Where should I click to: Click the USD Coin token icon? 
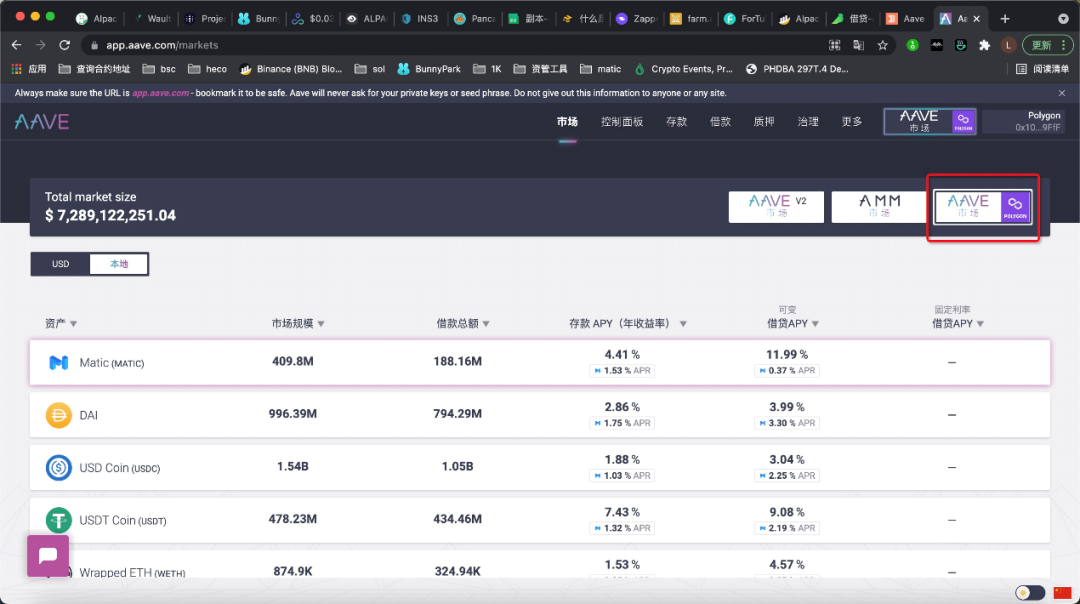click(59, 467)
